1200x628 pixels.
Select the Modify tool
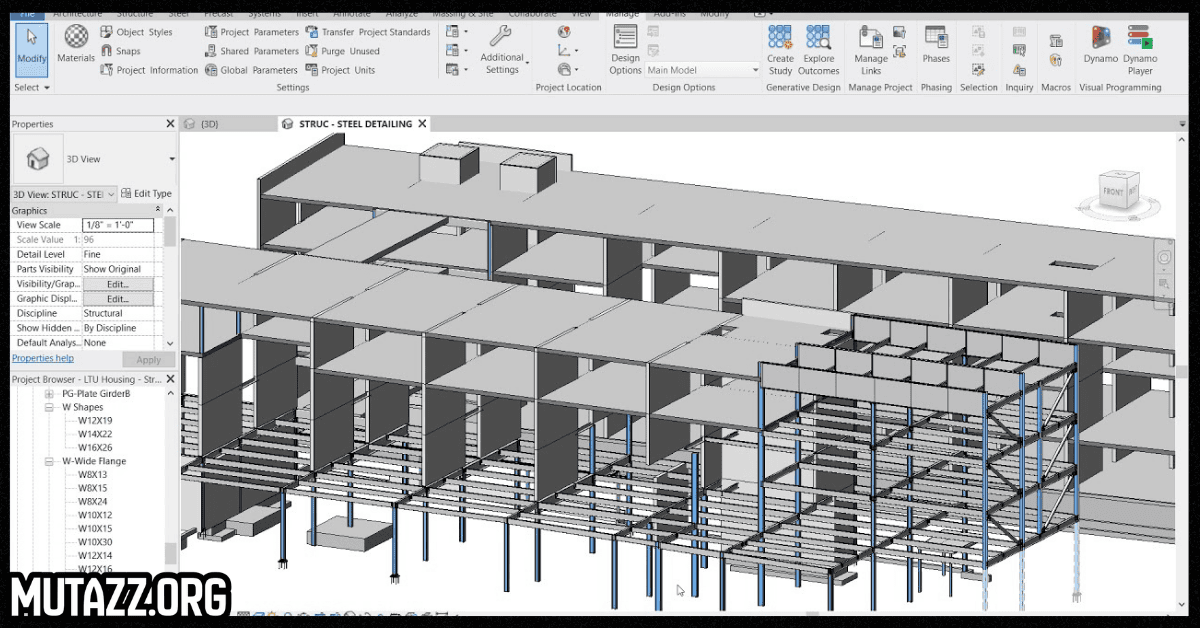[32, 46]
